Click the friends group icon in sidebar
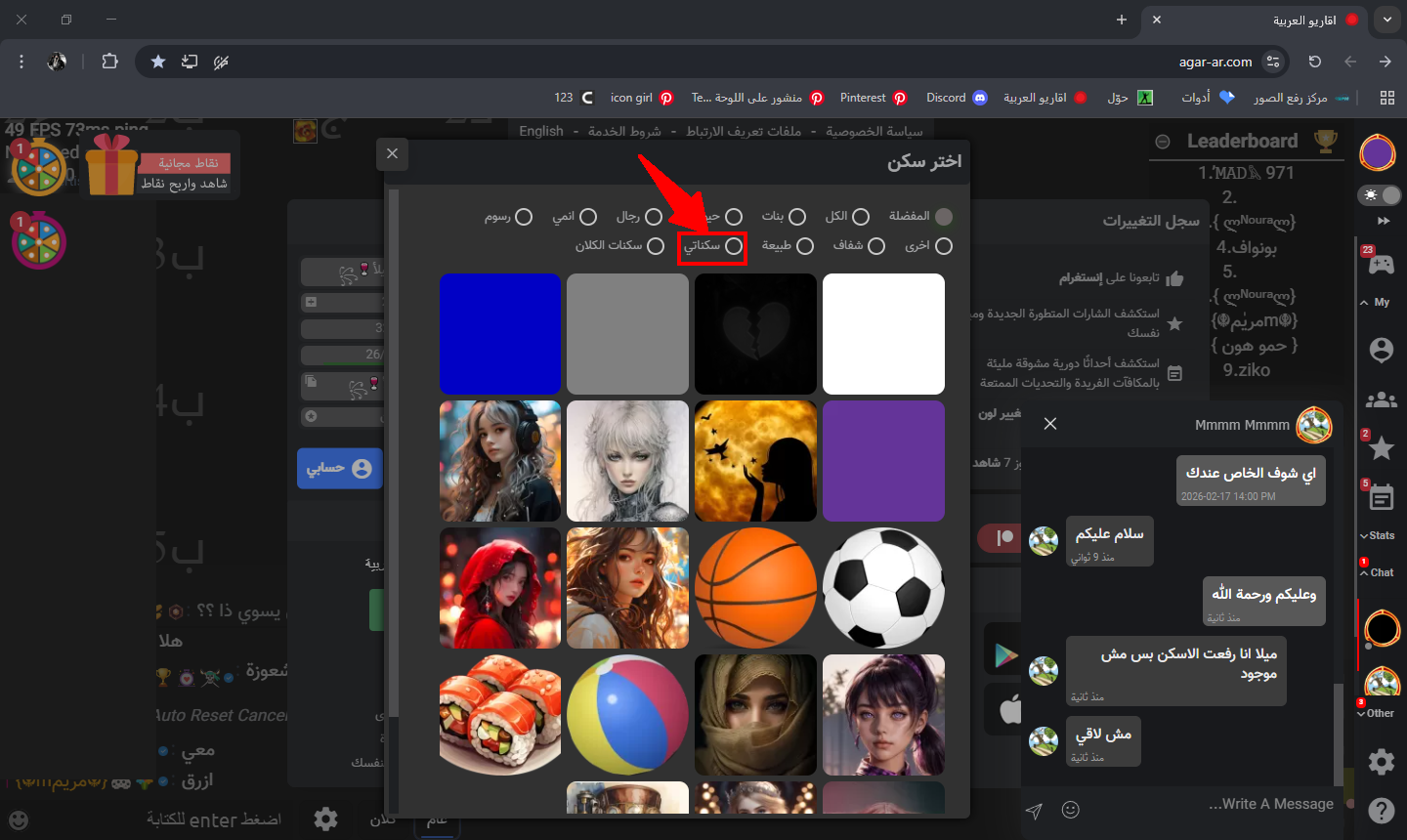The width and height of the screenshot is (1407, 840). click(x=1381, y=399)
